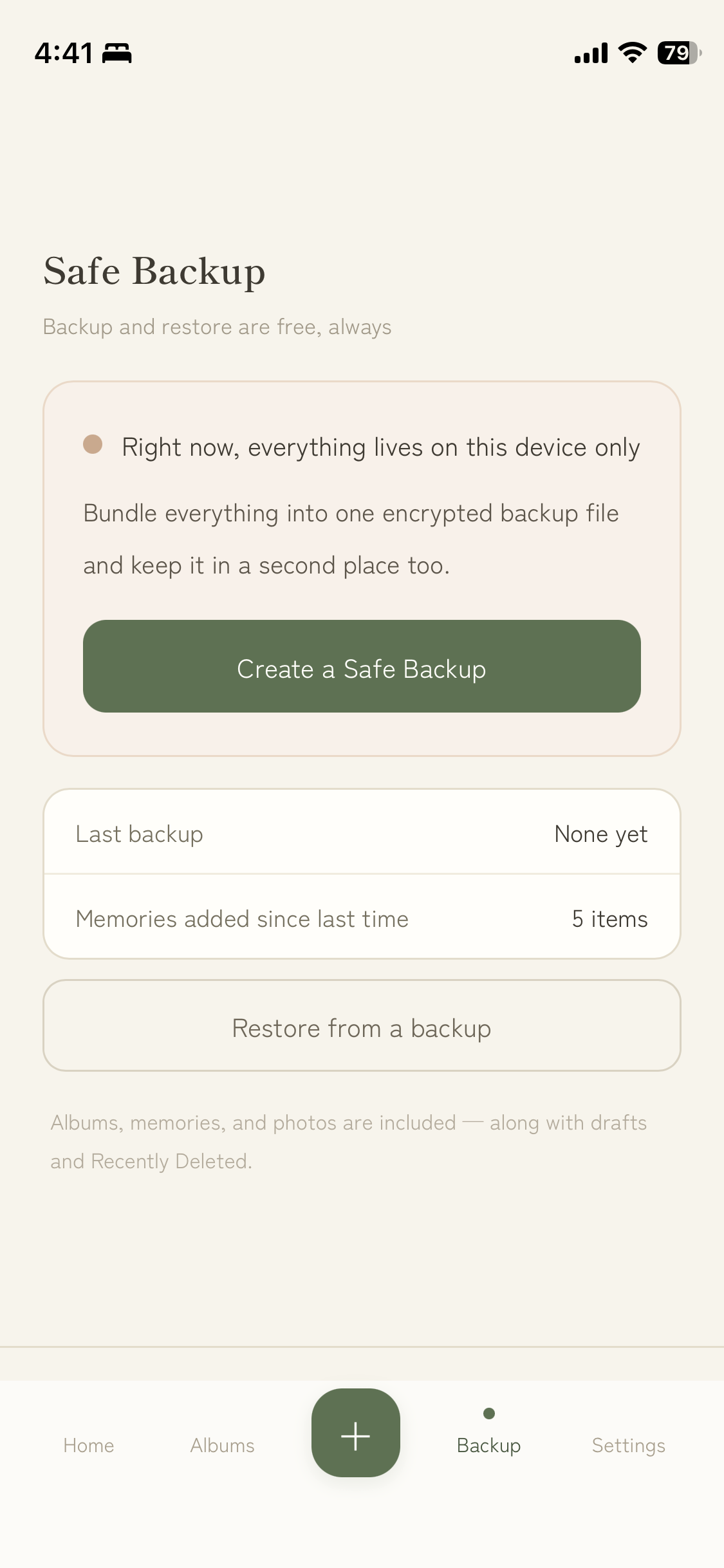The image size is (724, 1568).
Task: Switch to the Backup tab
Action: [489, 1446]
